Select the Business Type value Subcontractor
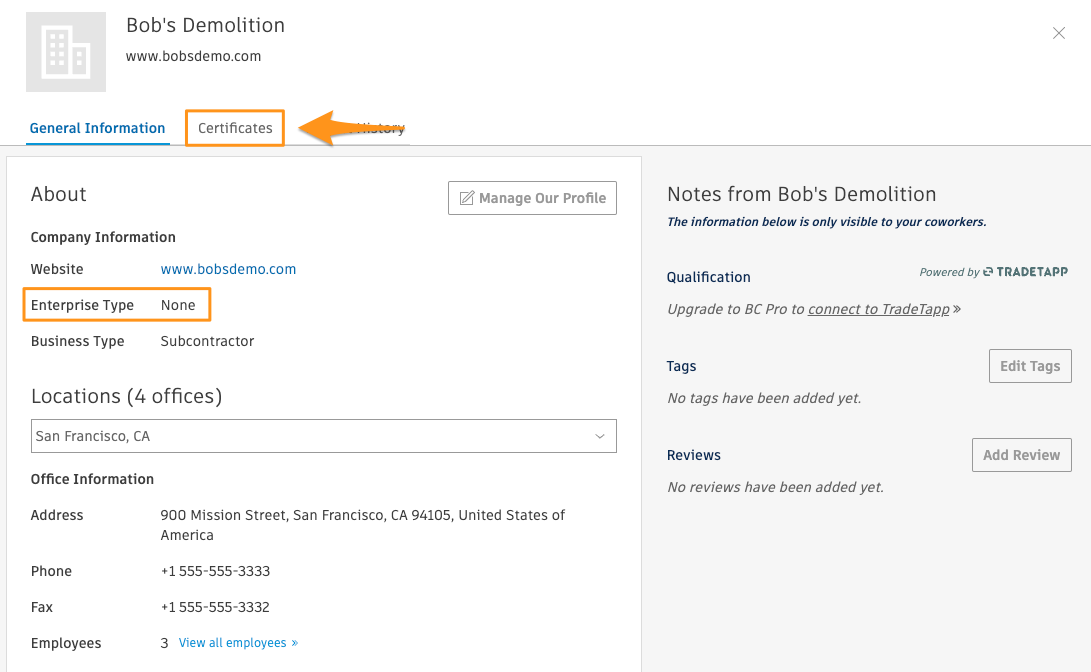 [207, 342]
